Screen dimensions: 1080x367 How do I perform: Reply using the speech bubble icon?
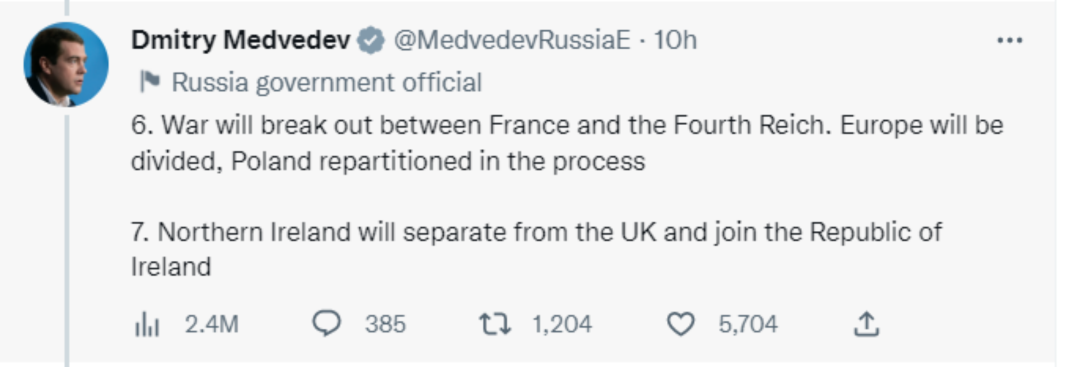click(326, 324)
